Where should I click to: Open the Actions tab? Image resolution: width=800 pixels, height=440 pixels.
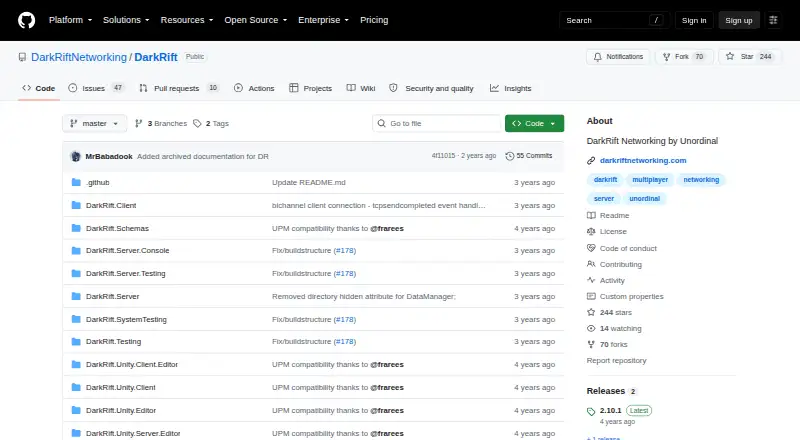click(254, 88)
